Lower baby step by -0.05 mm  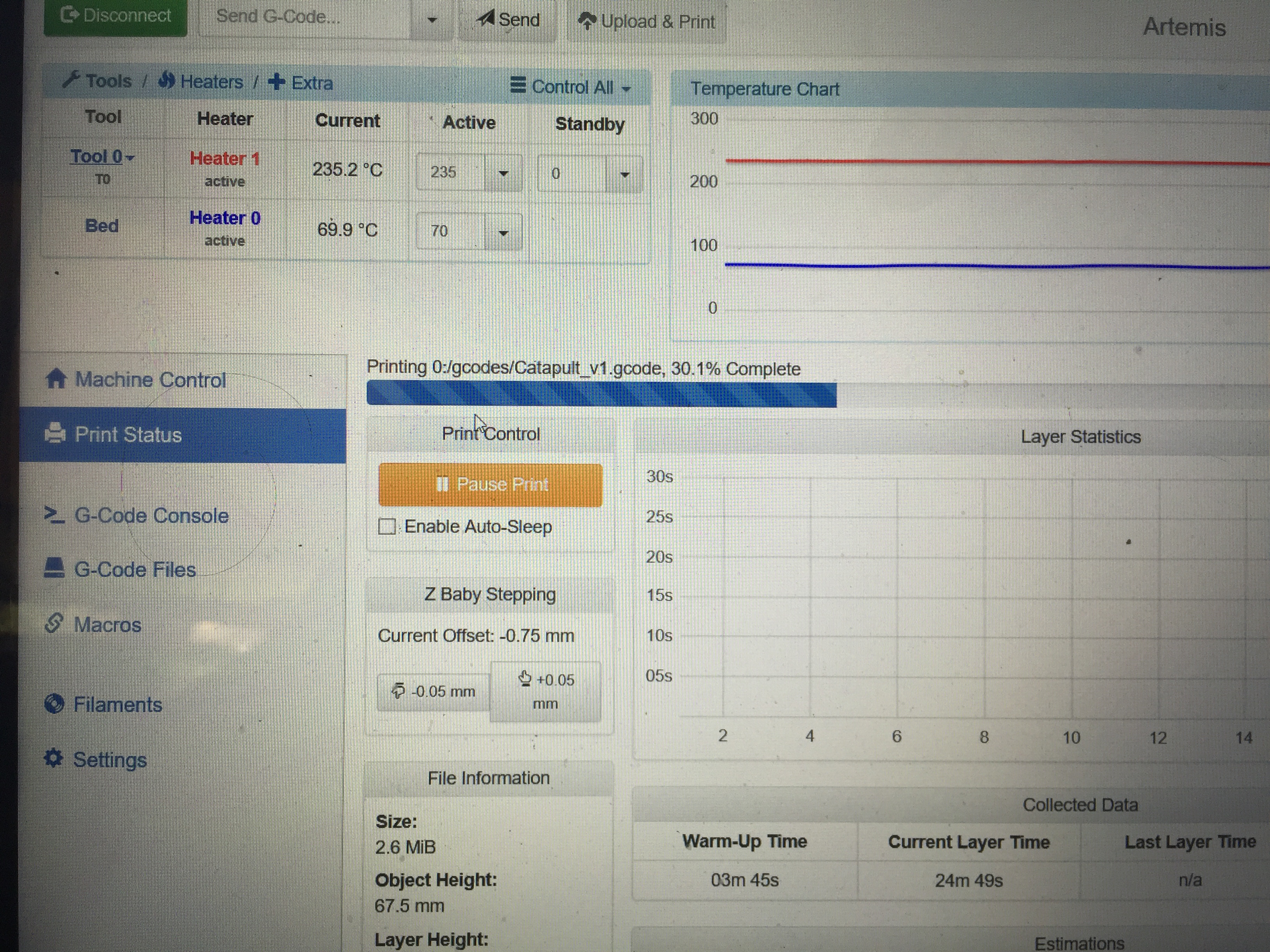click(434, 691)
